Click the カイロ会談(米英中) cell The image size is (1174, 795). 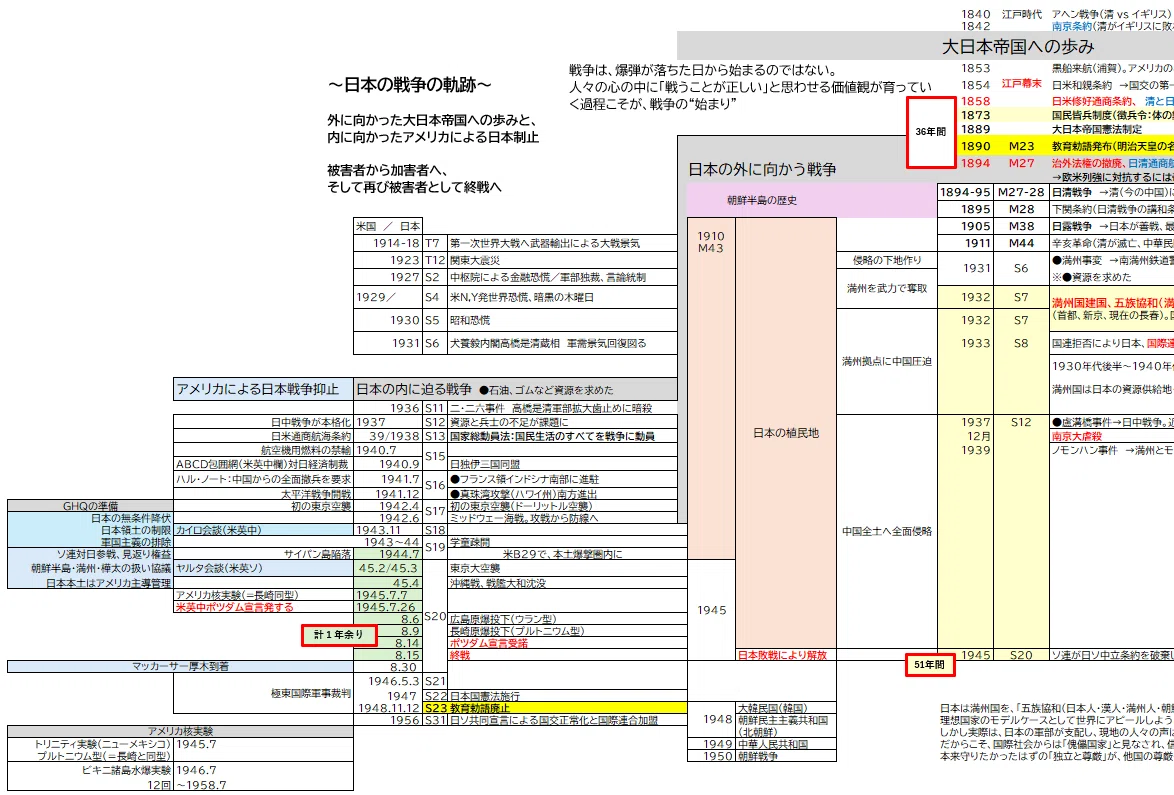(263, 530)
